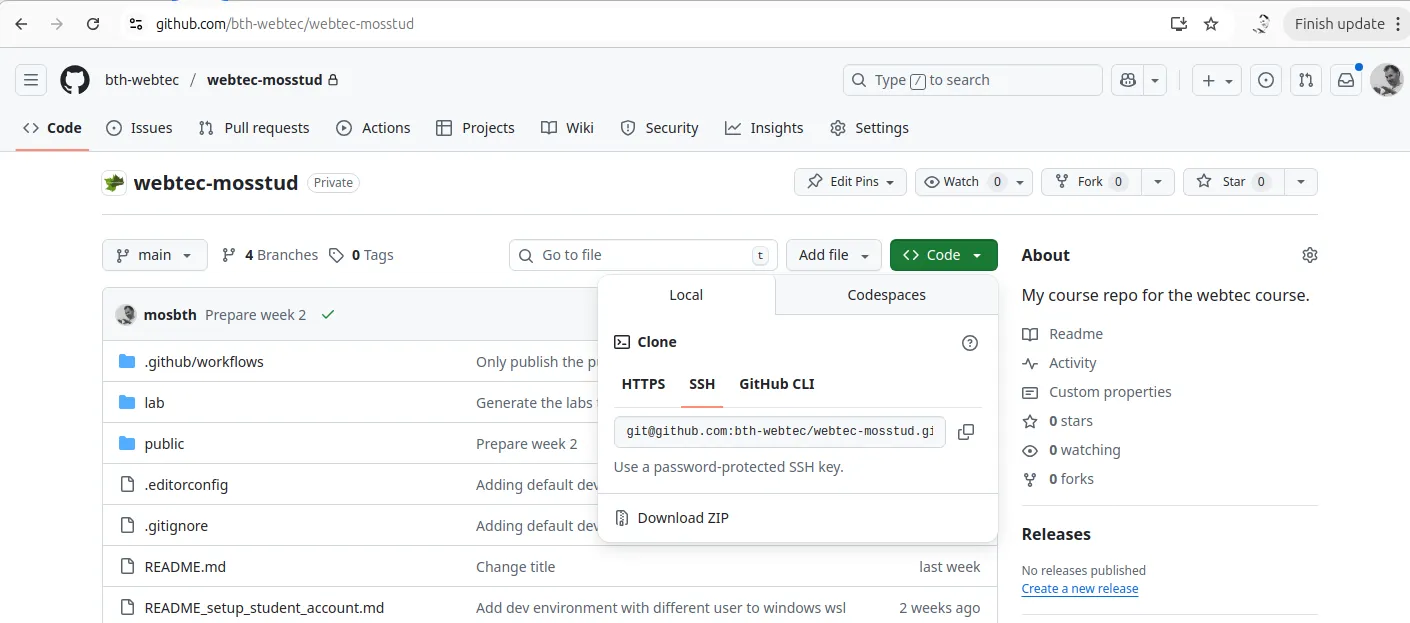
Task: Open the Edit Pins dropdown
Action: pyautogui.click(x=851, y=181)
